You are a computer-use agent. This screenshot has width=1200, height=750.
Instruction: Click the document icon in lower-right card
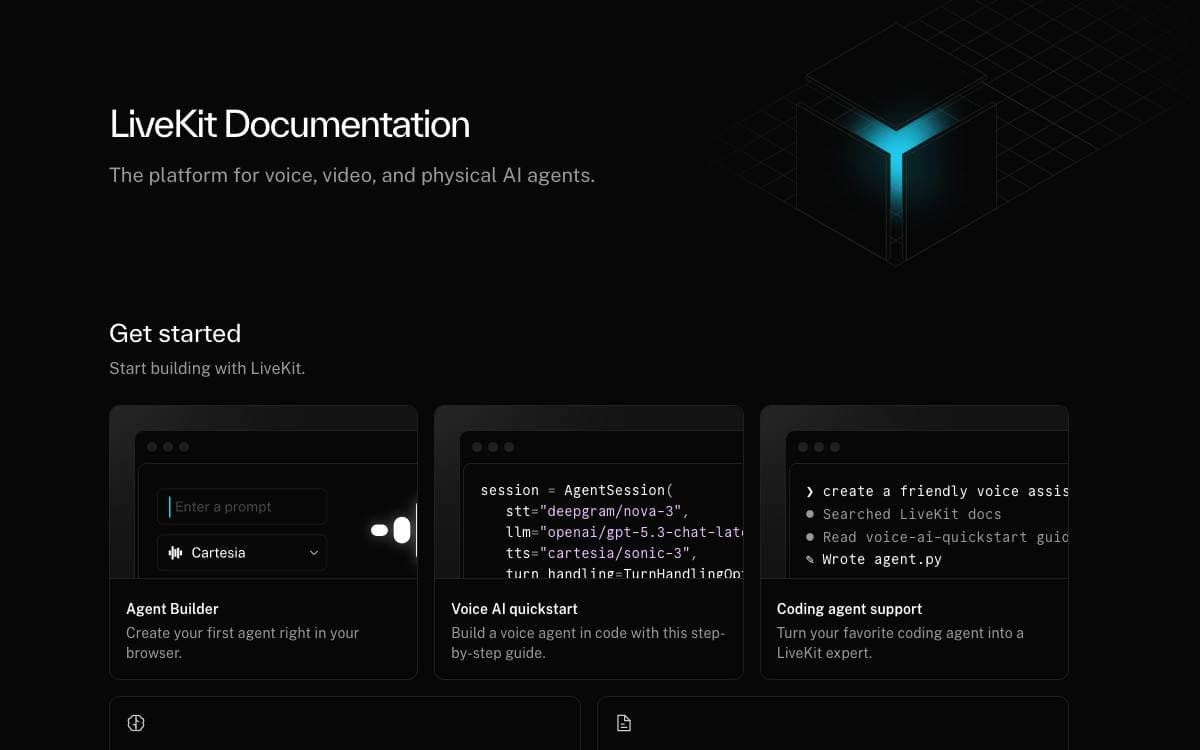(624, 723)
